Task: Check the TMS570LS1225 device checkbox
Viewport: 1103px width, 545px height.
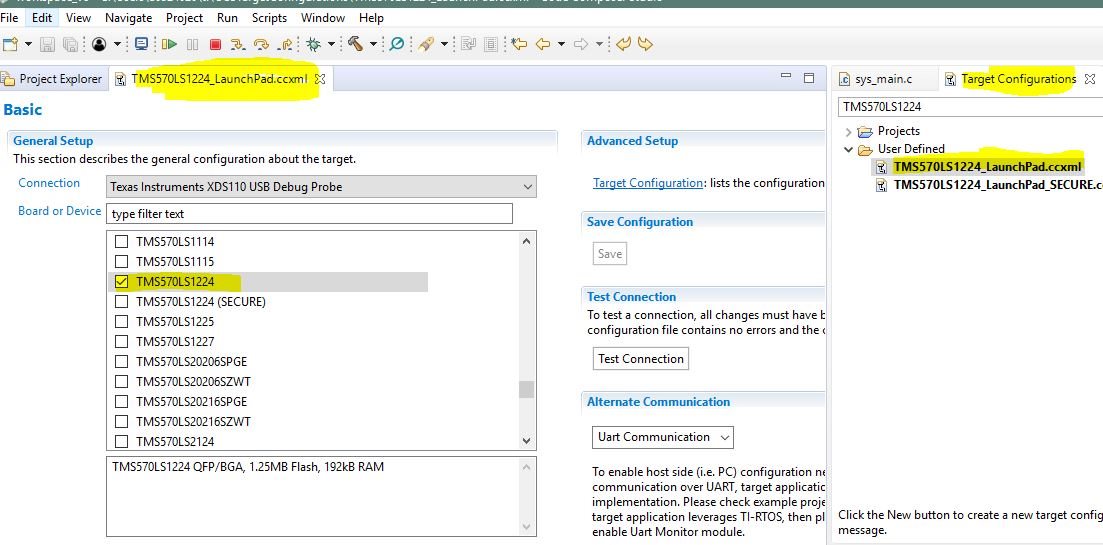Action: (122, 321)
